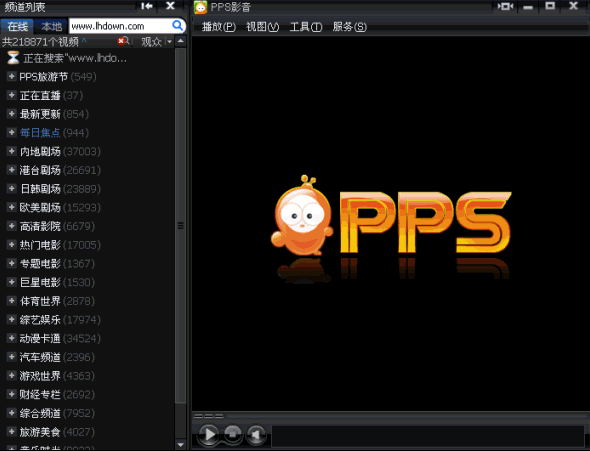This screenshot has width=590, height=451.
Task: Select the 综合频道 (7952) row
Action: pyautogui.click(x=88, y=413)
